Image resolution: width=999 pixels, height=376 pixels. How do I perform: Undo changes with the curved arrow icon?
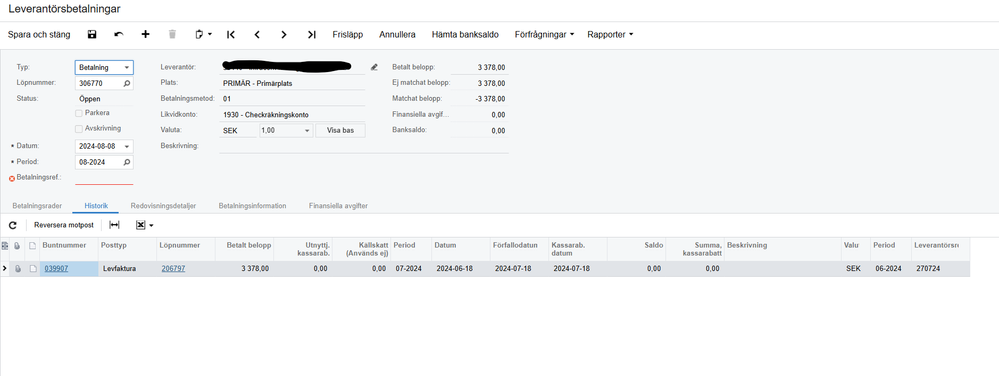point(119,34)
